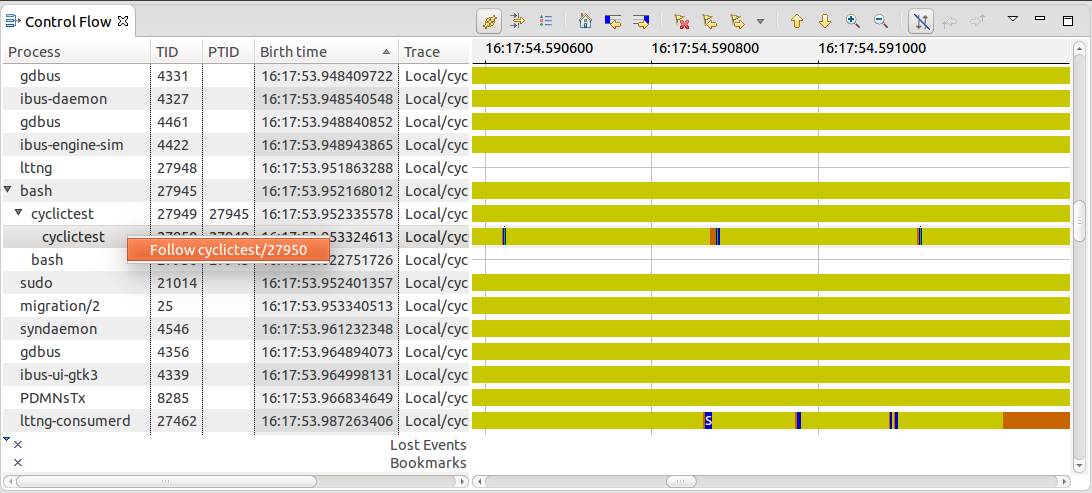Select the previous process with the up arrow
Image resolution: width=1092 pixels, height=493 pixels.
(797, 21)
